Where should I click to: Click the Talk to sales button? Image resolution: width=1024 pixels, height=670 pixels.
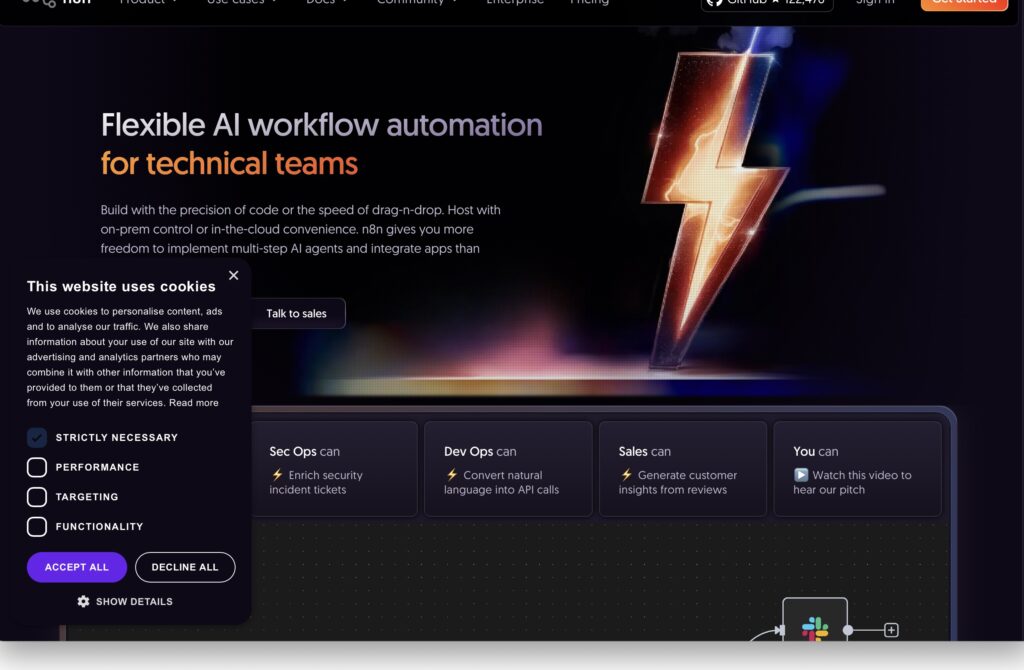click(x=296, y=314)
